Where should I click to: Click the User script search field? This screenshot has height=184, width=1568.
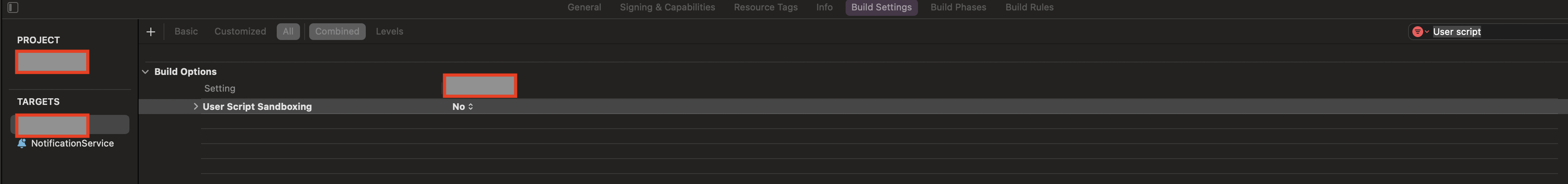1497,32
